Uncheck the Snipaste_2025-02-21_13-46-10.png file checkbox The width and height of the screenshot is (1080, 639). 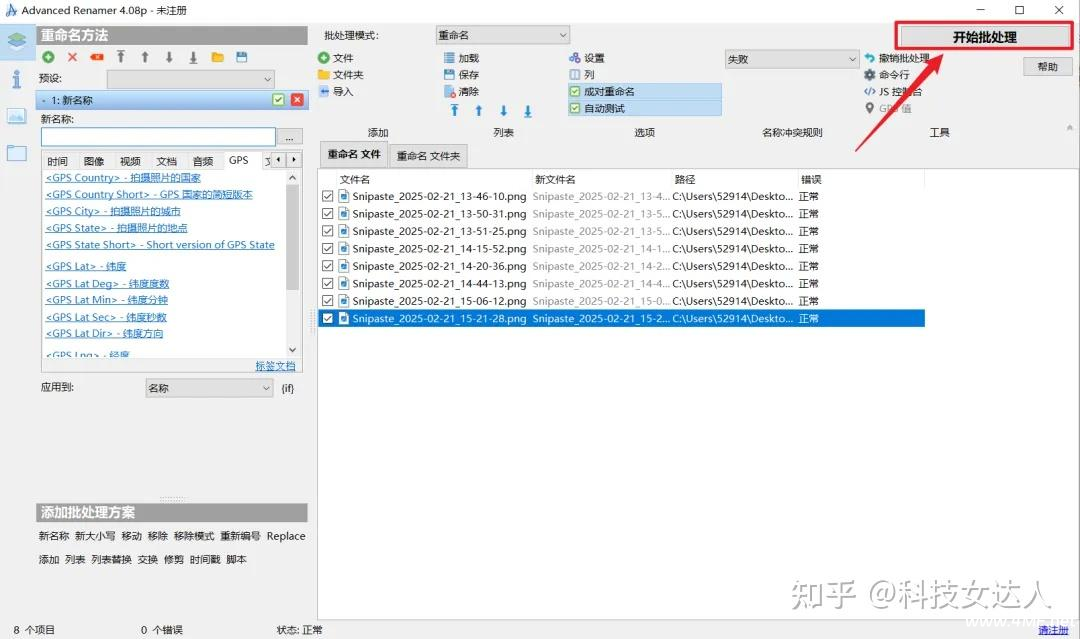coord(328,197)
